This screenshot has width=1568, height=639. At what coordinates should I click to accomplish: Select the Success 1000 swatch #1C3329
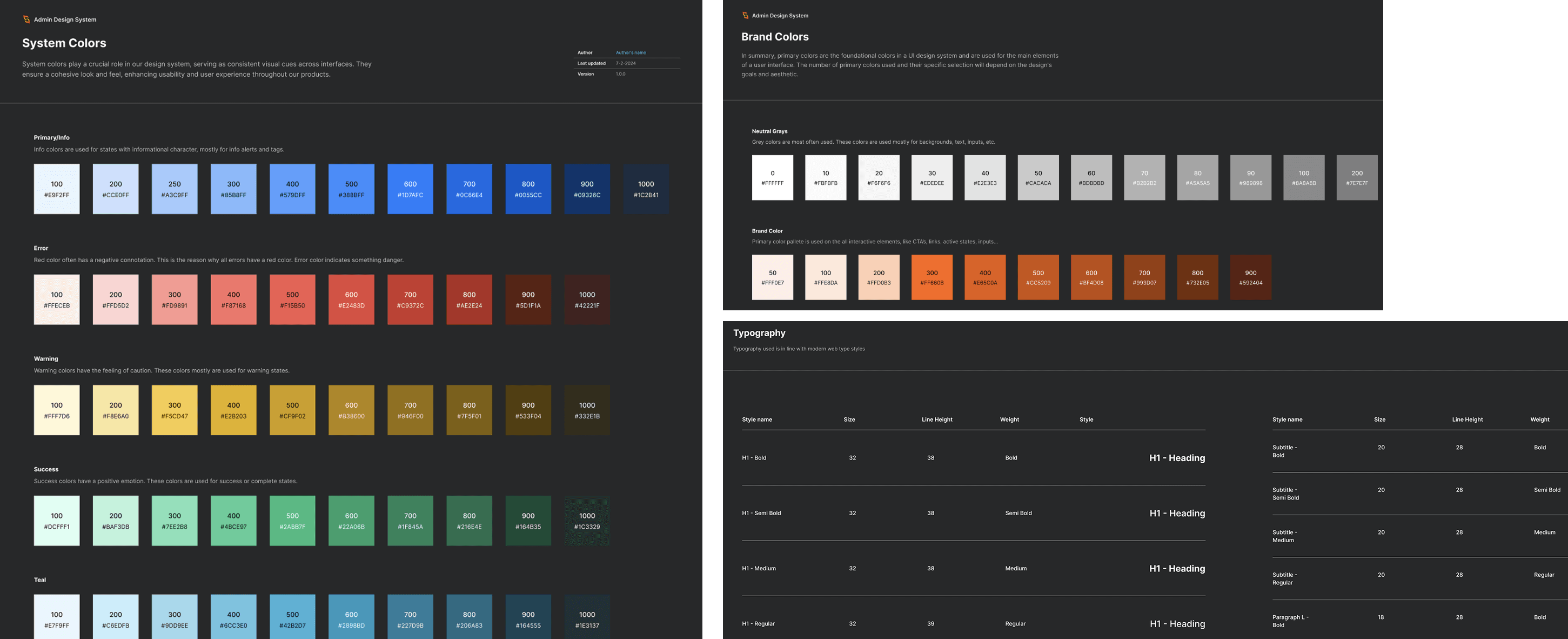click(587, 521)
